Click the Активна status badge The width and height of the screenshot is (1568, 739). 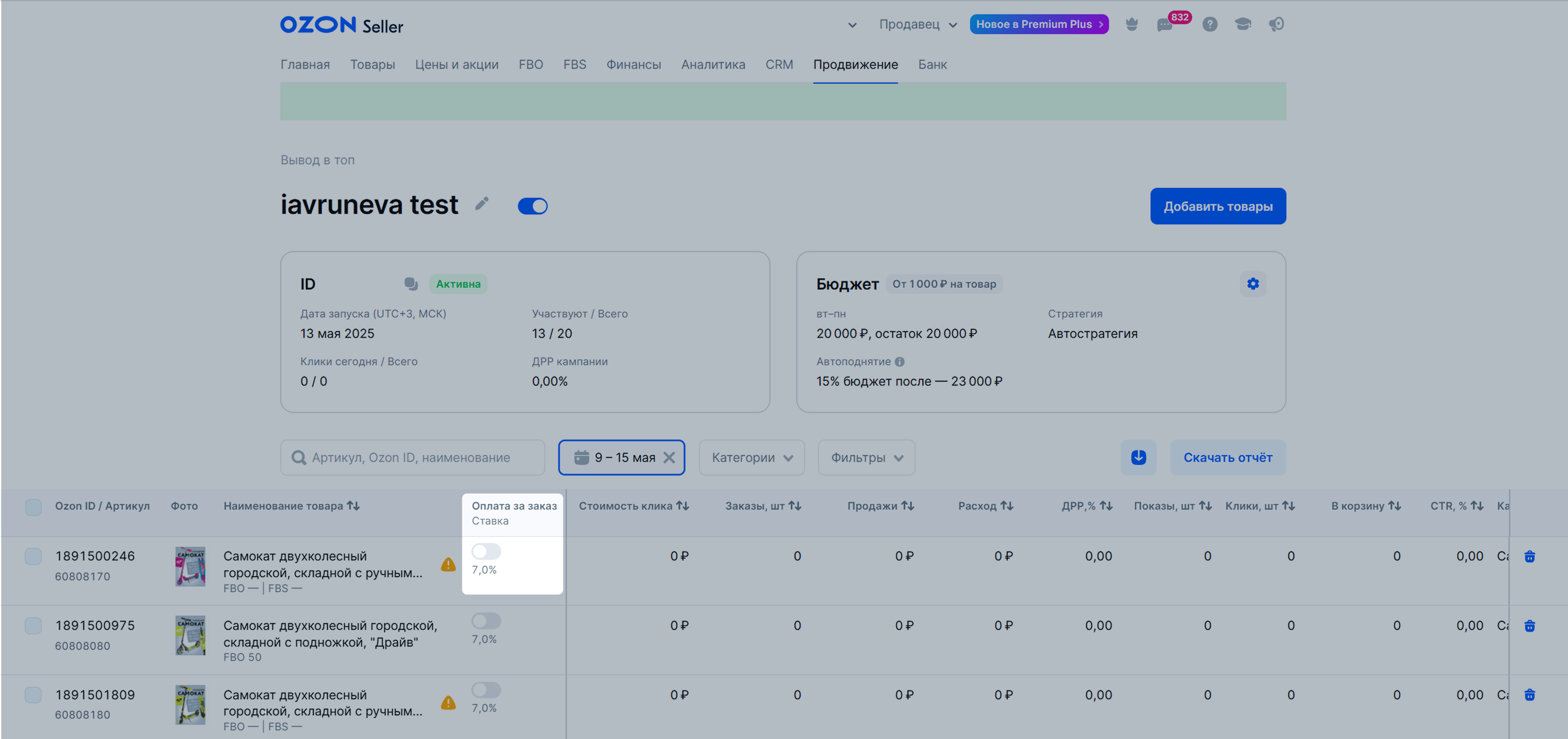tap(458, 284)
